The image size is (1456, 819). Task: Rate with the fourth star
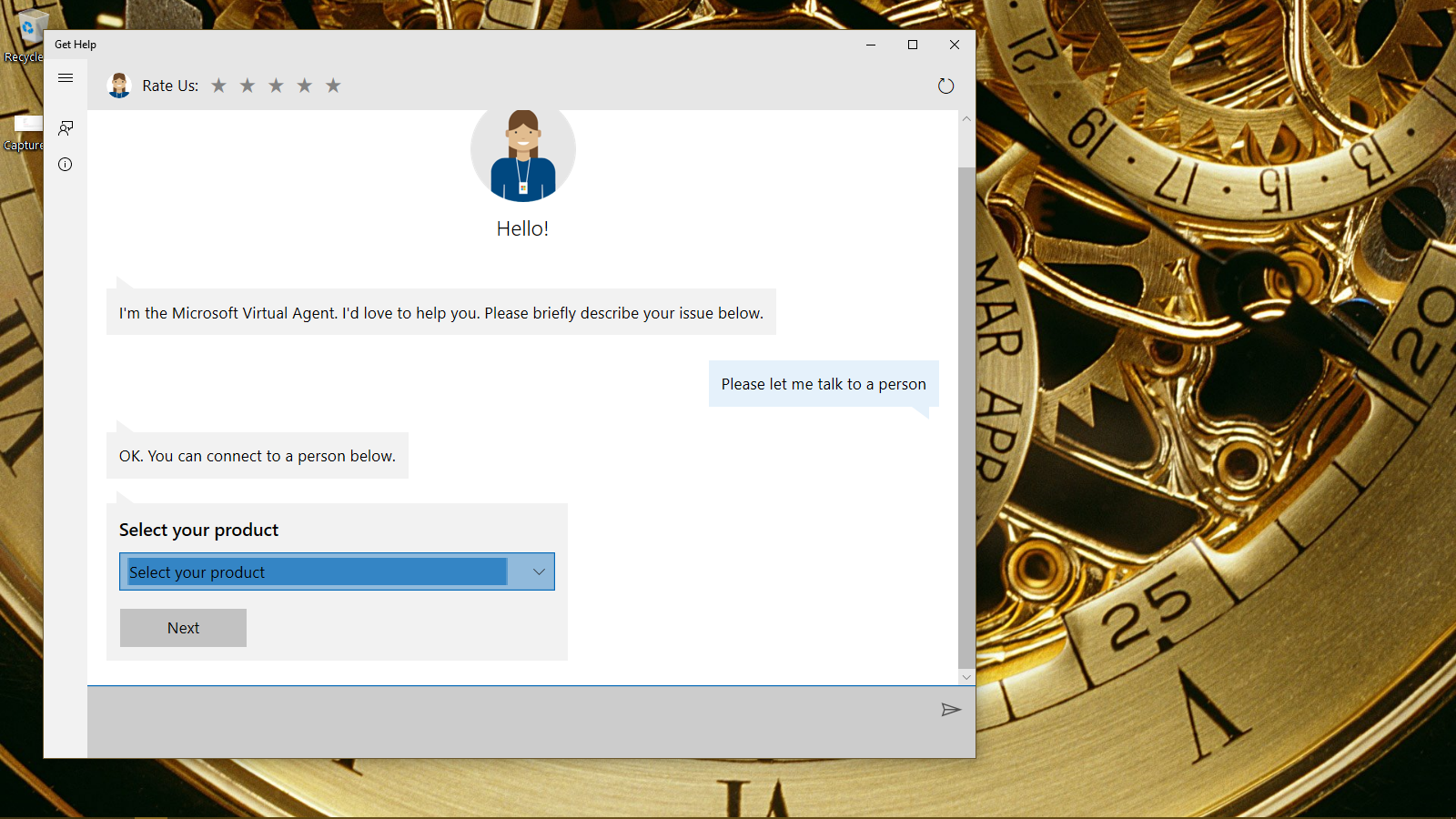click(305, 86)
